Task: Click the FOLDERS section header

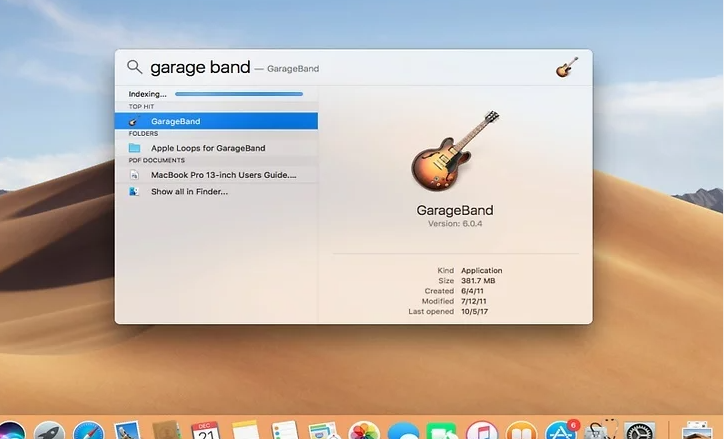Action: tap(143, 133)
